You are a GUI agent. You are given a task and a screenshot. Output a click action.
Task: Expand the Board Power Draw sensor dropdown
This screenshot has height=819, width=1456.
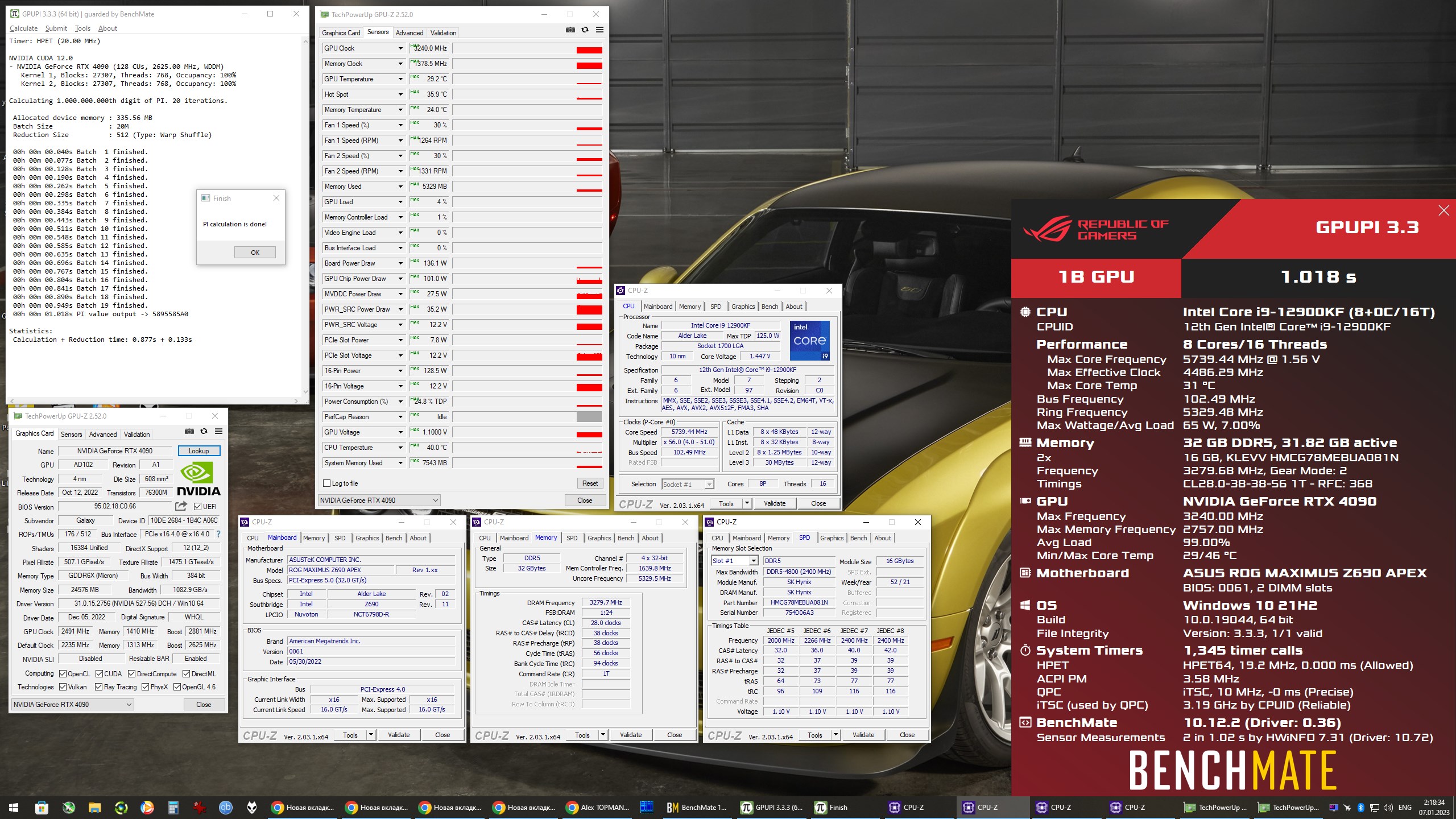[400, 263]
